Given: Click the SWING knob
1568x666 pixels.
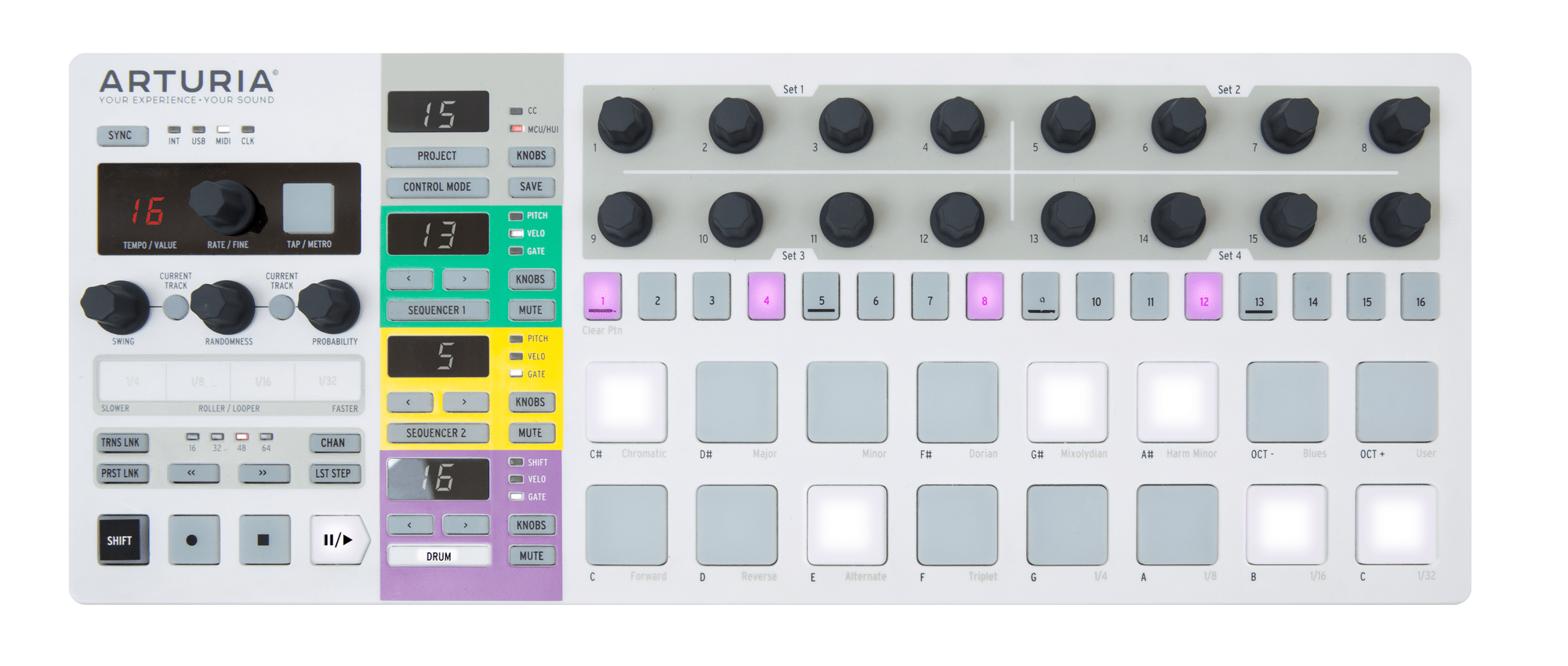Looking at the screenshot, I should click(116, 306).
